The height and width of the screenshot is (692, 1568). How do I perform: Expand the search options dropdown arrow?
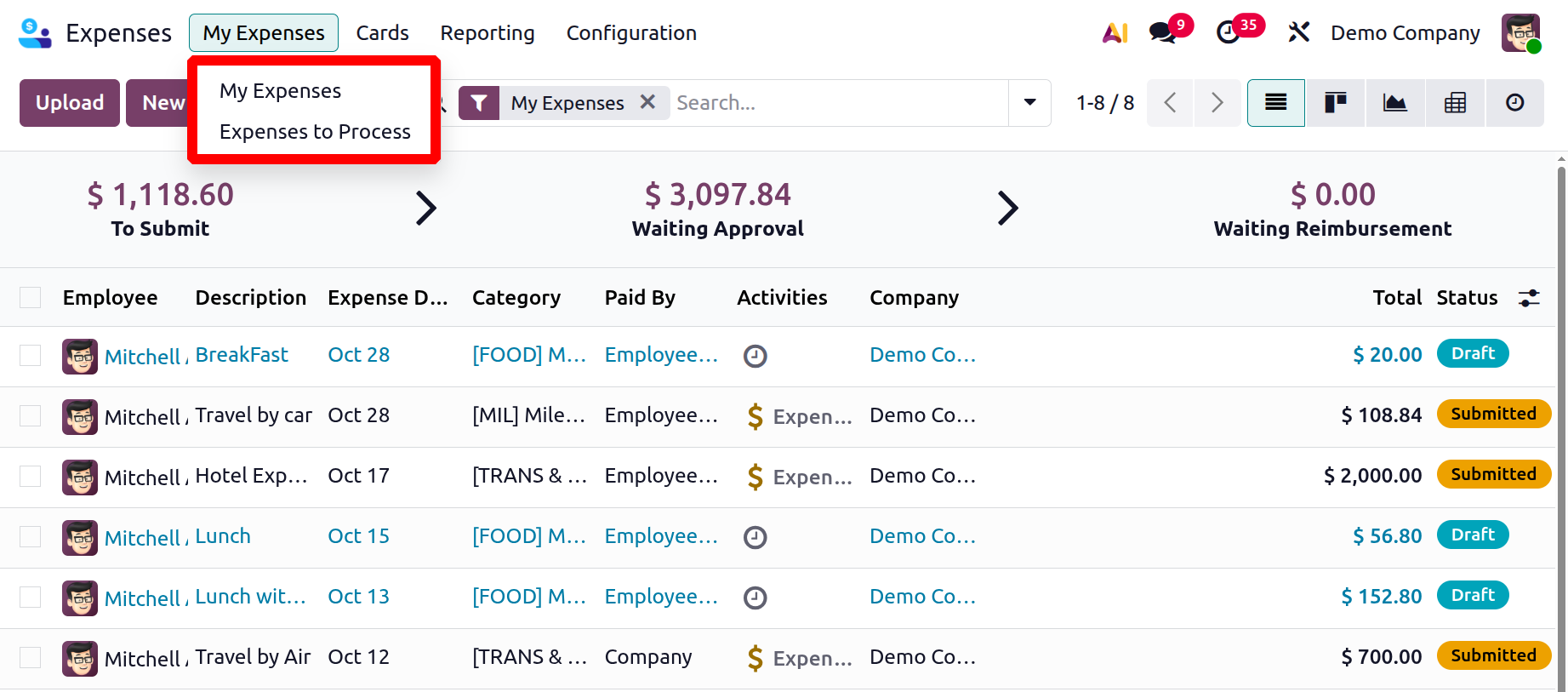(1029, 103)
